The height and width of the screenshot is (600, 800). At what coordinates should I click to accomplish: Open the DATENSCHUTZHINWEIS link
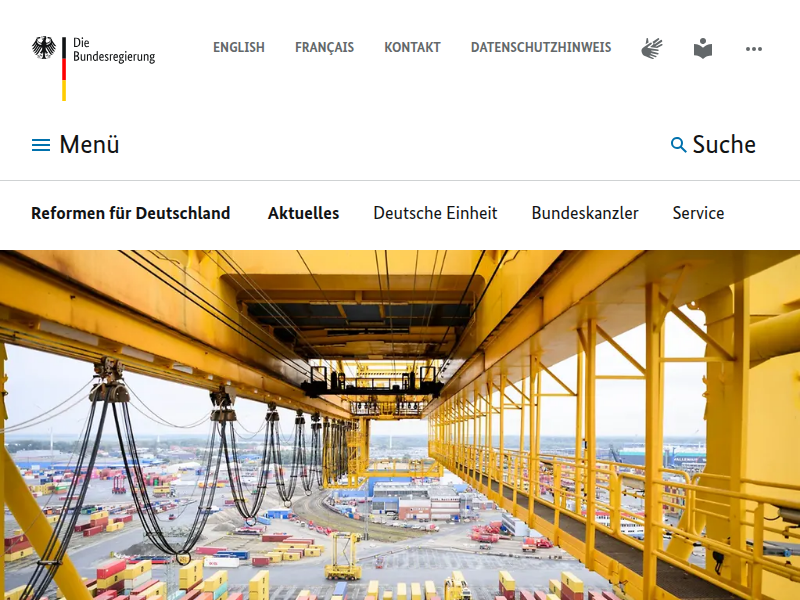coord(541,47)
